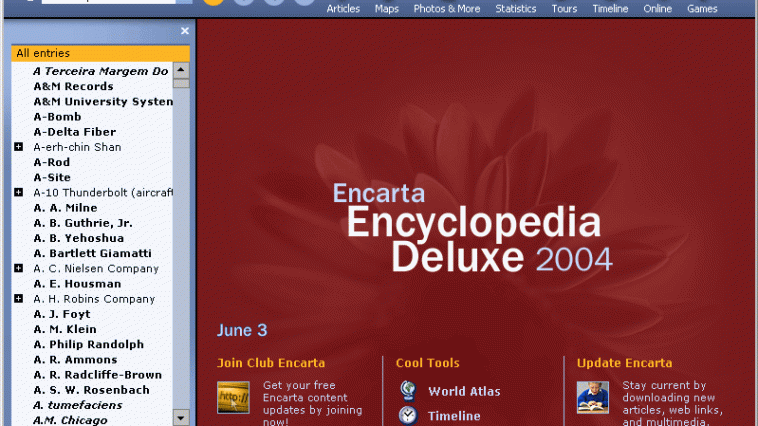Click the entries list scrollbar thumb
This screenshot has height=426, width=758.
[x=181, y=83]
